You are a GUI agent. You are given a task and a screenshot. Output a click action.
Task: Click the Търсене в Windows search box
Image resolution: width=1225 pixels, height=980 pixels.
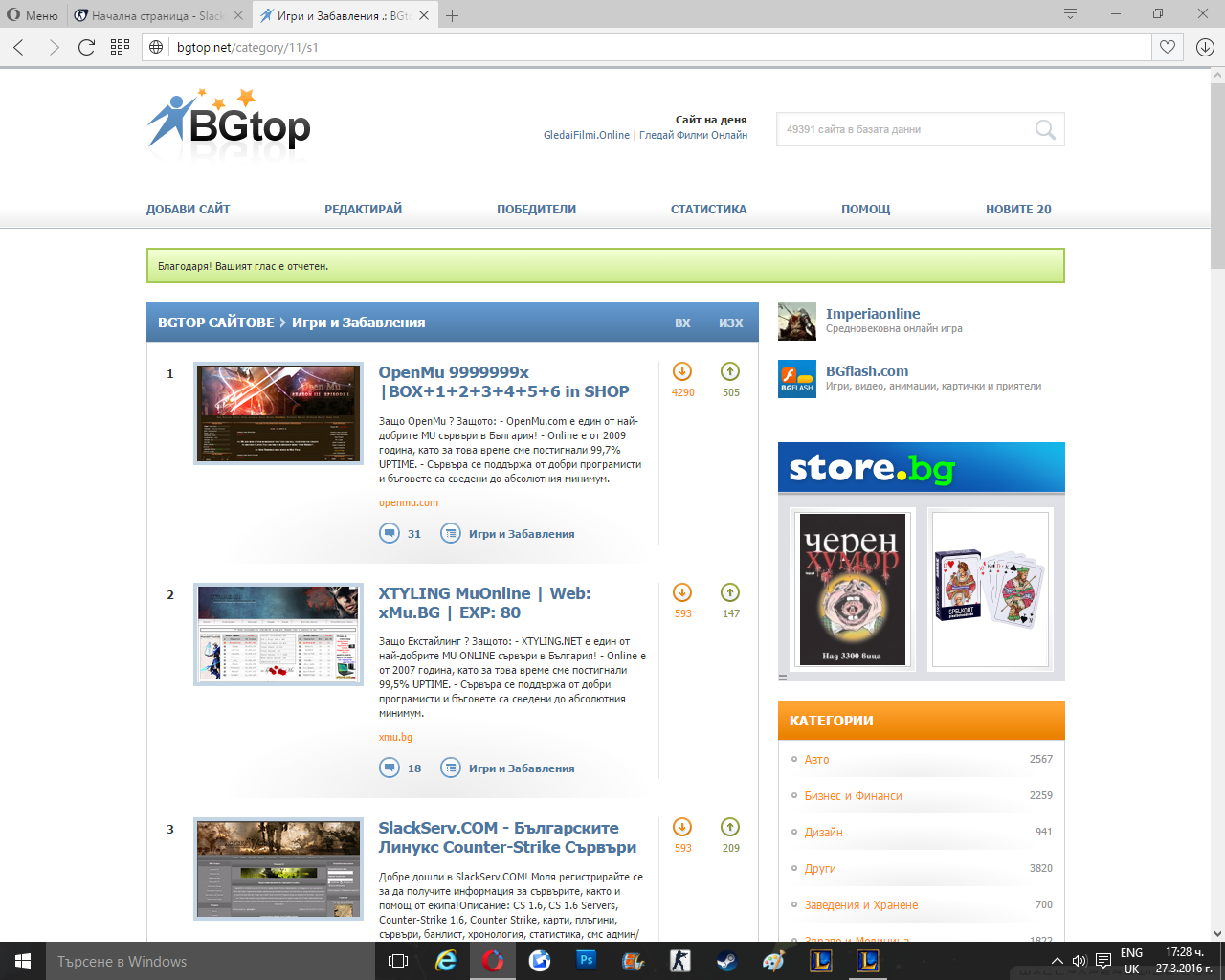211,961
